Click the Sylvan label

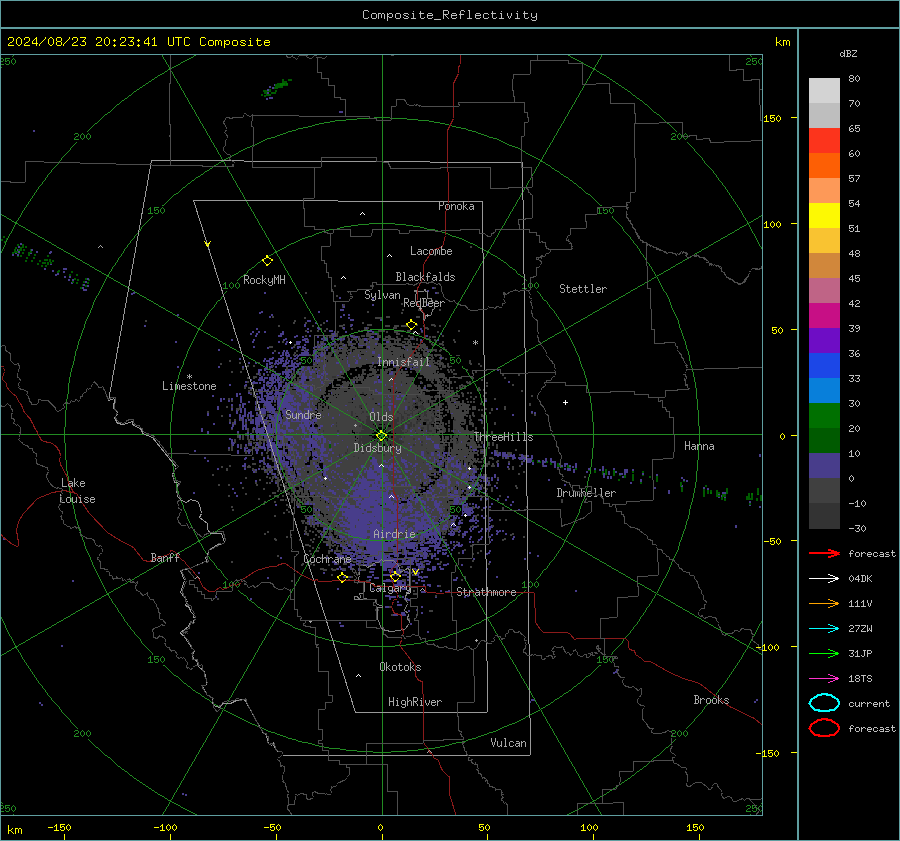(382, 295)
